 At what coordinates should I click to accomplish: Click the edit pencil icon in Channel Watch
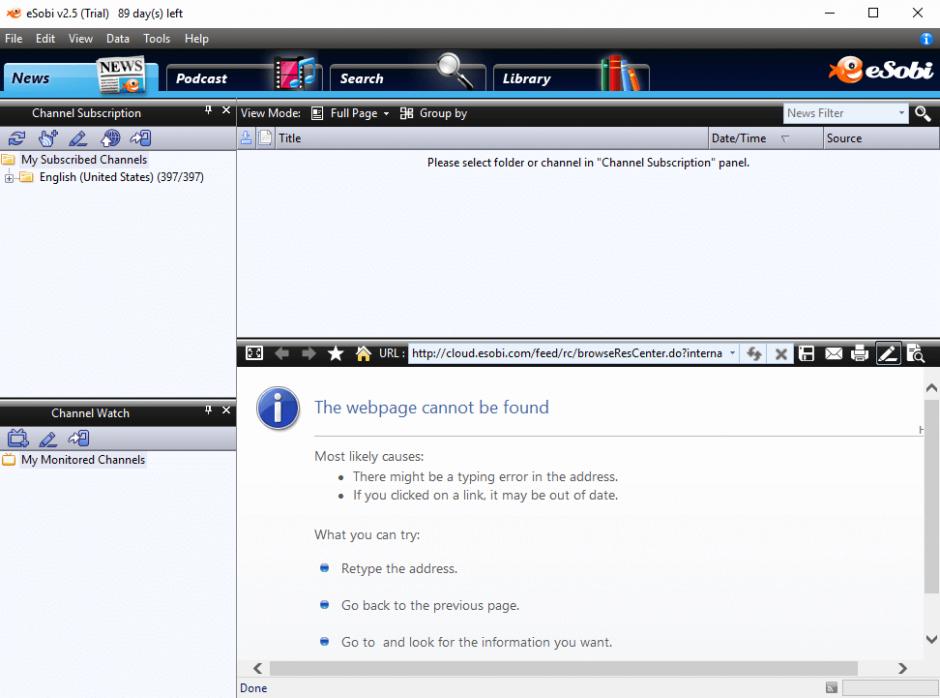48,439
